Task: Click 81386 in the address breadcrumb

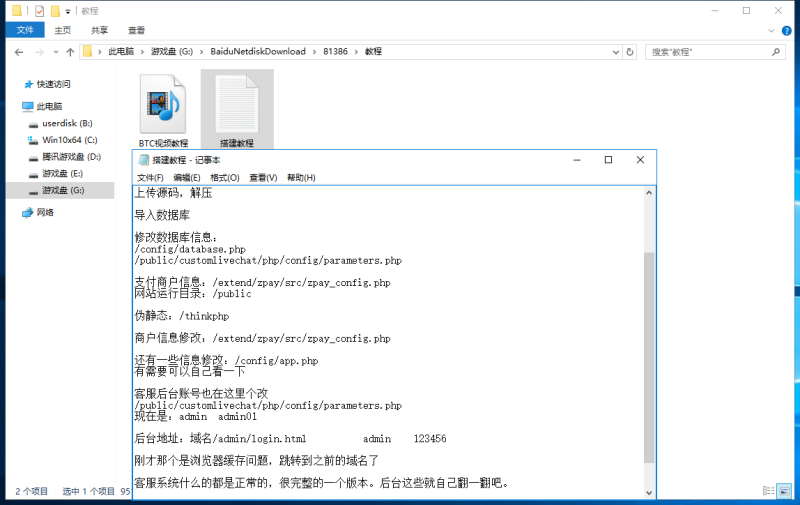Action: coord(335,52)
